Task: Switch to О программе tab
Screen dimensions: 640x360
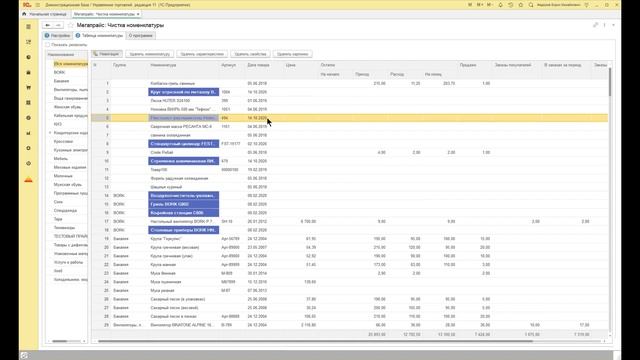Action: point(141,36)
